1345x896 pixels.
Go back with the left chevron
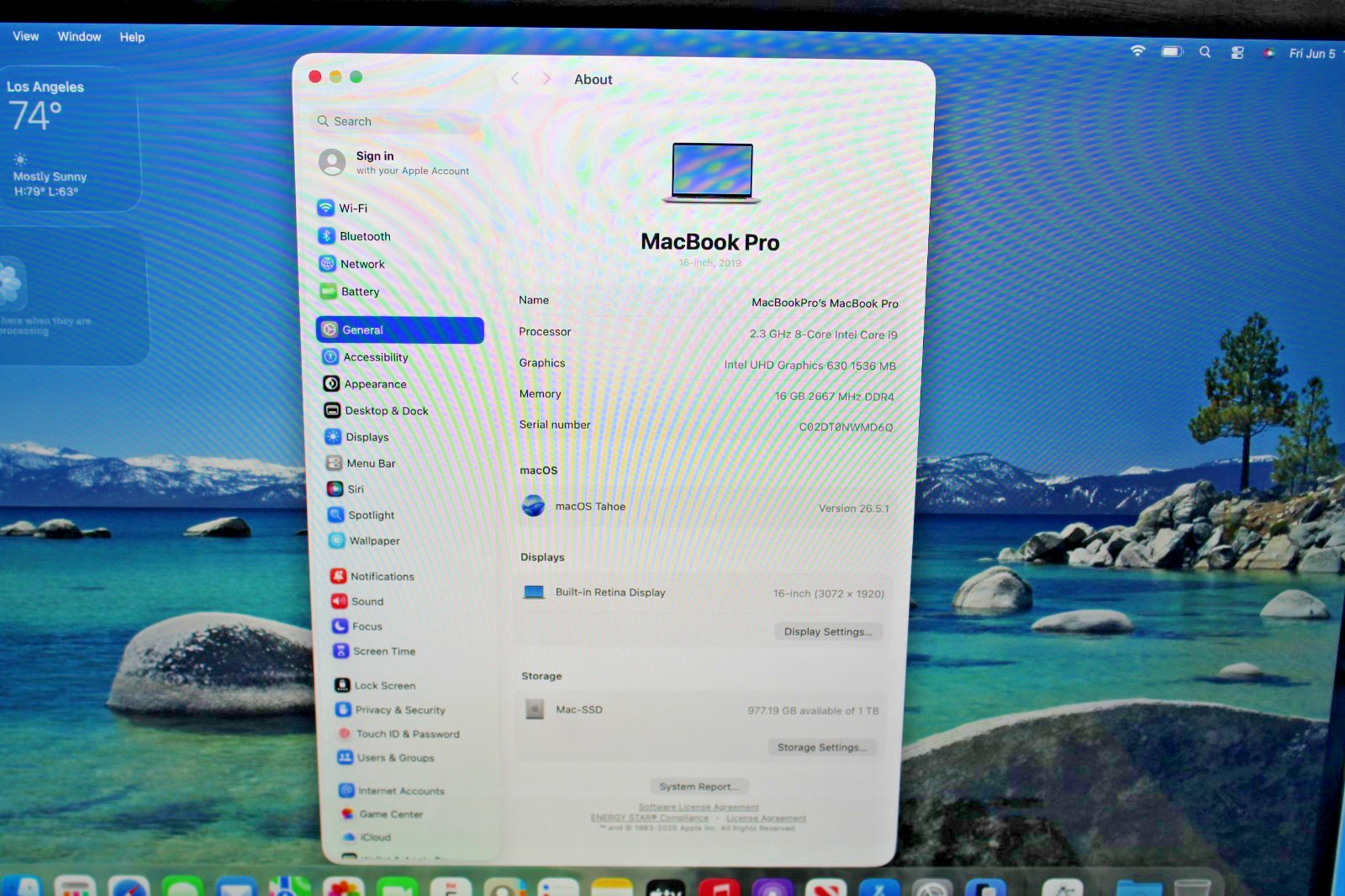pos(514,78)
